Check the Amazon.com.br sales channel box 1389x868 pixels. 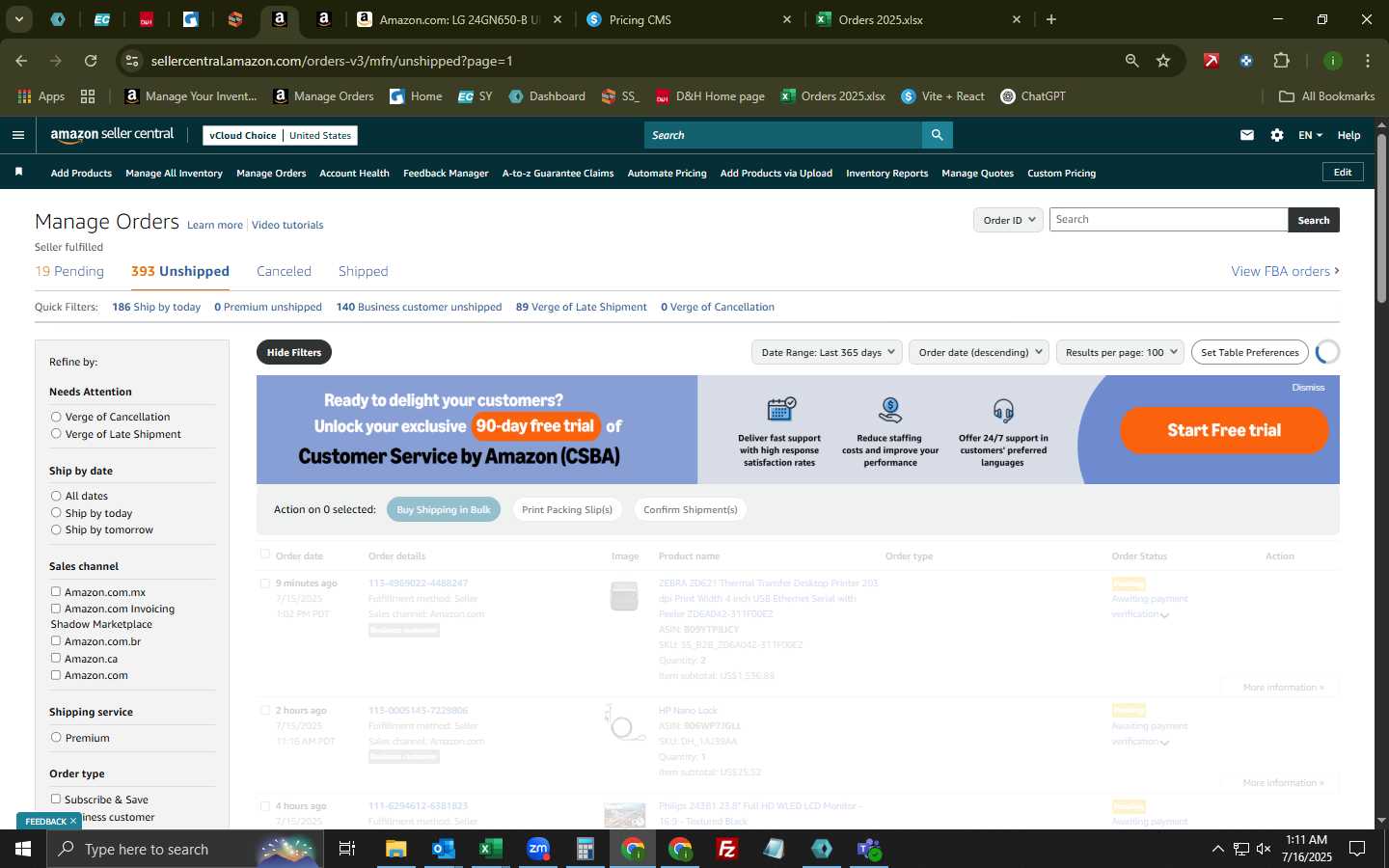56,640
